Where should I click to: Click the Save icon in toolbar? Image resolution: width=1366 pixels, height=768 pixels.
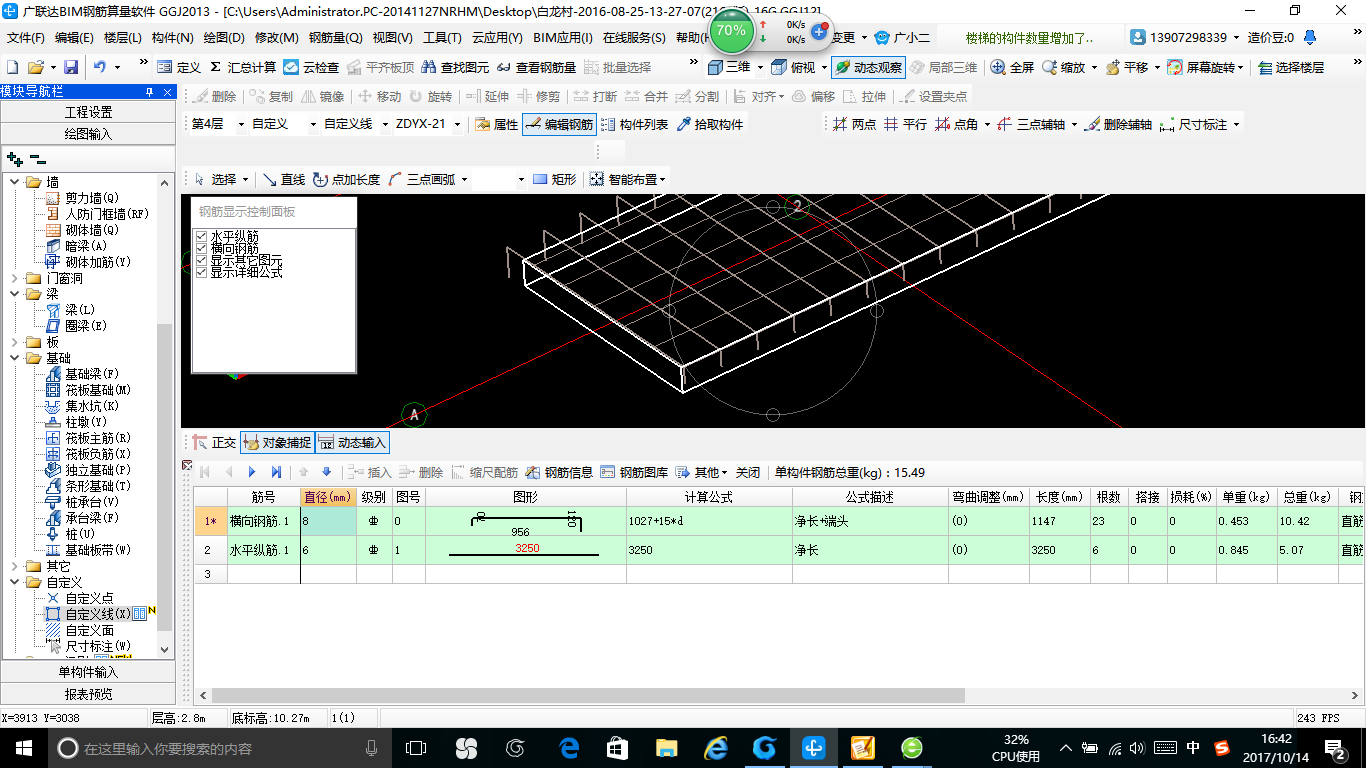pos(71,67)
